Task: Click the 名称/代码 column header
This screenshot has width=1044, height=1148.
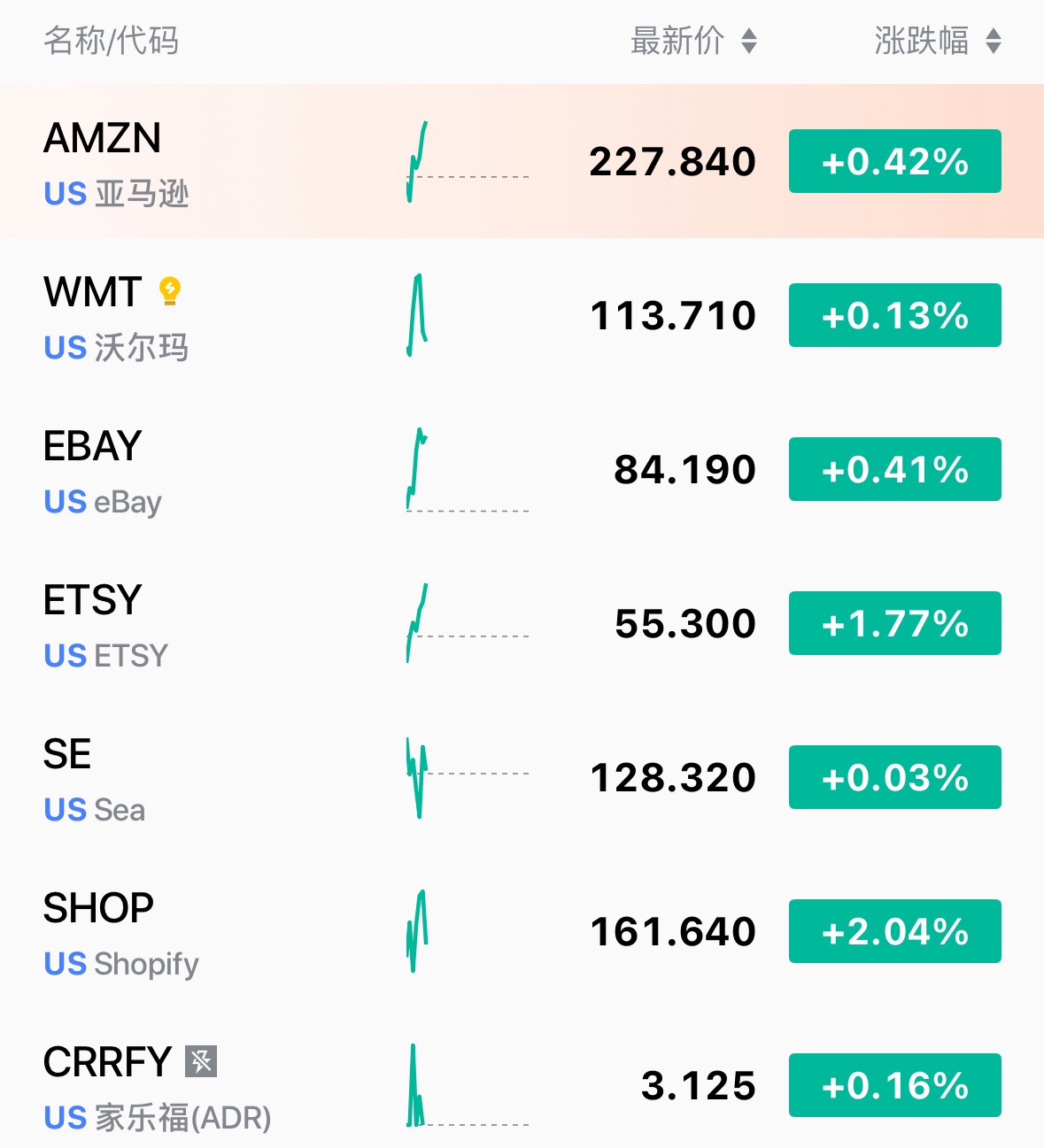Action: click(x=112, y=41)
